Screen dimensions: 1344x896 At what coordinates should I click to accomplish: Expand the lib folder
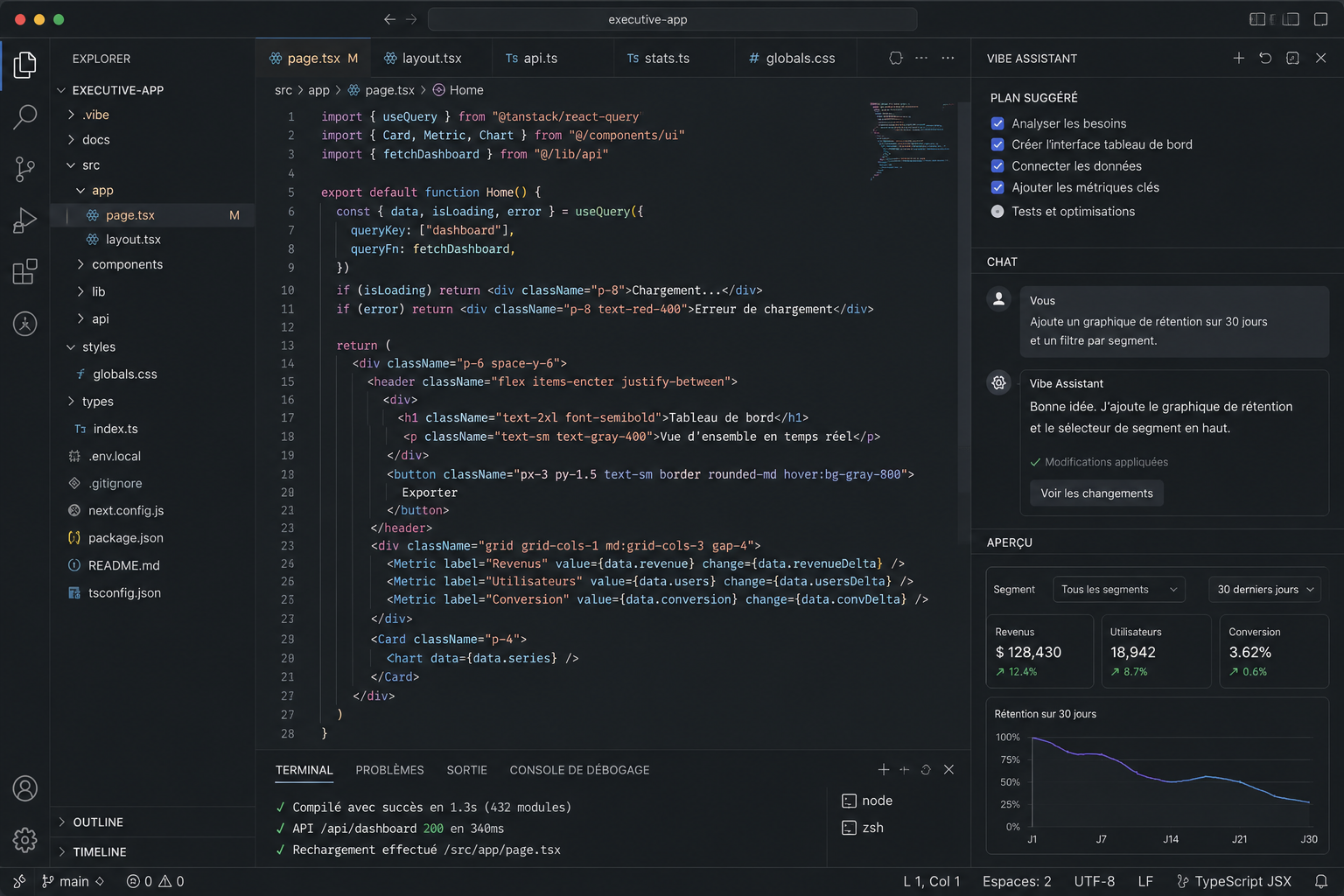point(152,291)
